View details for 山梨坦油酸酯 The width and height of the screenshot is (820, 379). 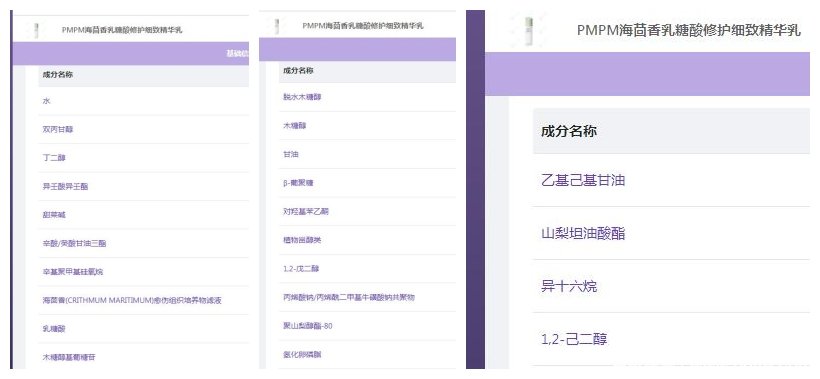583,233
